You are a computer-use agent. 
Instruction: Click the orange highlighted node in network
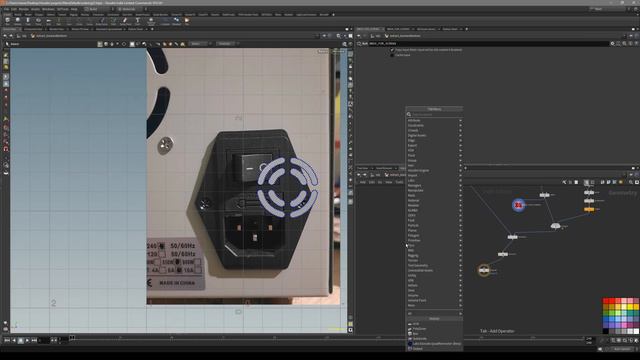[589, 209]
